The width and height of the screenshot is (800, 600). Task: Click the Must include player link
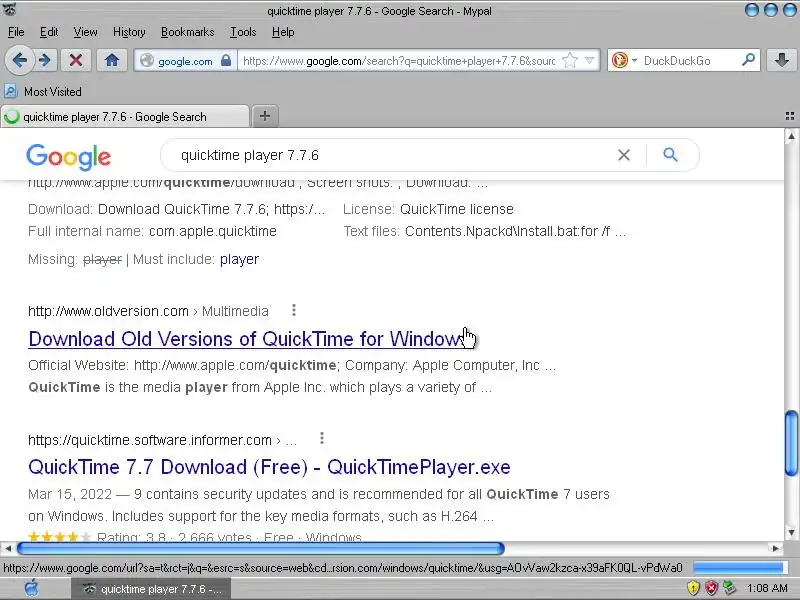pyautogui.click(x=239, y=259)
